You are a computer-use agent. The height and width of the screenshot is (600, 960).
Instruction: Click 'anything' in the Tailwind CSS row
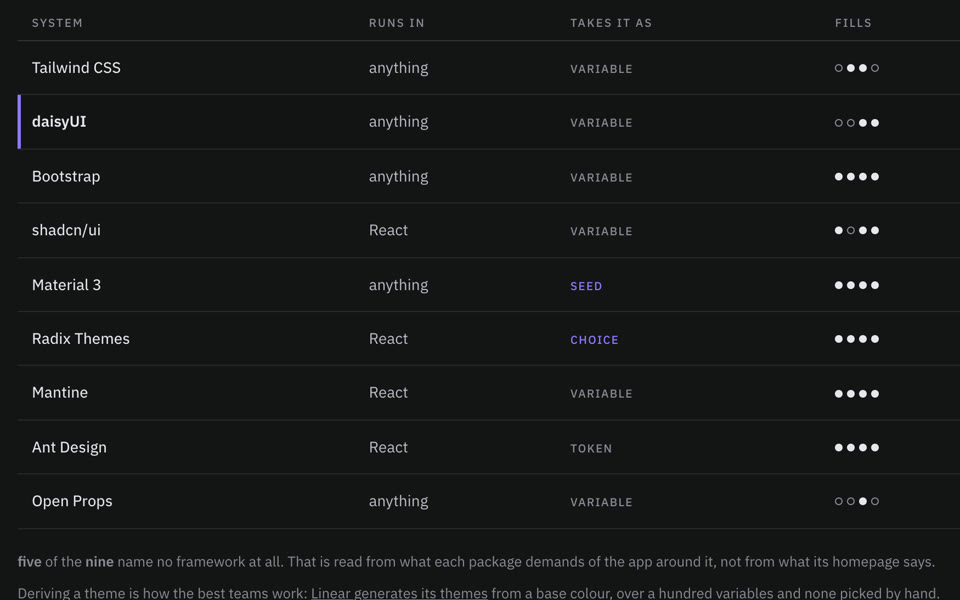[x=398, y=68]
